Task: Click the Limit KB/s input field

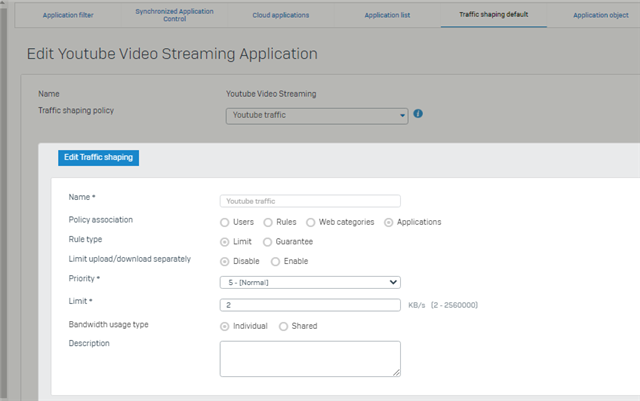Action: pos(310,305)
